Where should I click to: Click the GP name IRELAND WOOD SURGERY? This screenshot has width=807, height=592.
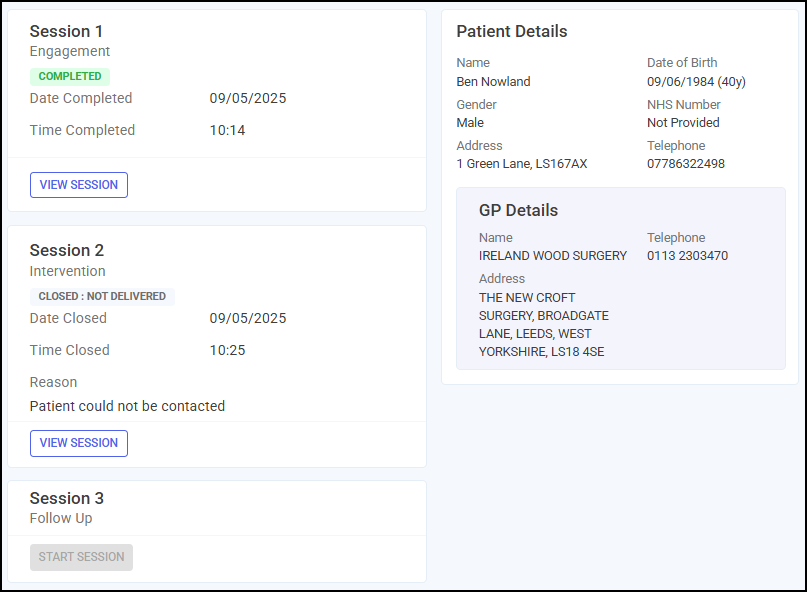pos(553,256)
